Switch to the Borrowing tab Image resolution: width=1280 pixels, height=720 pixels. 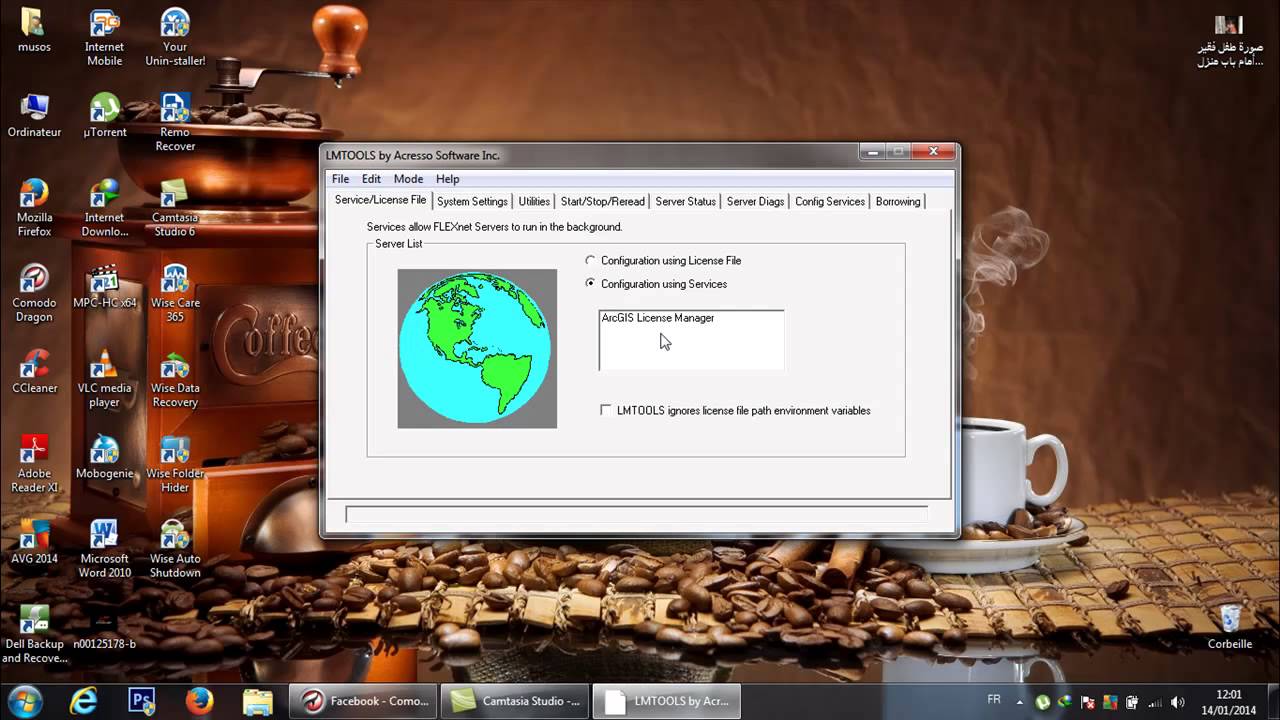897,201
